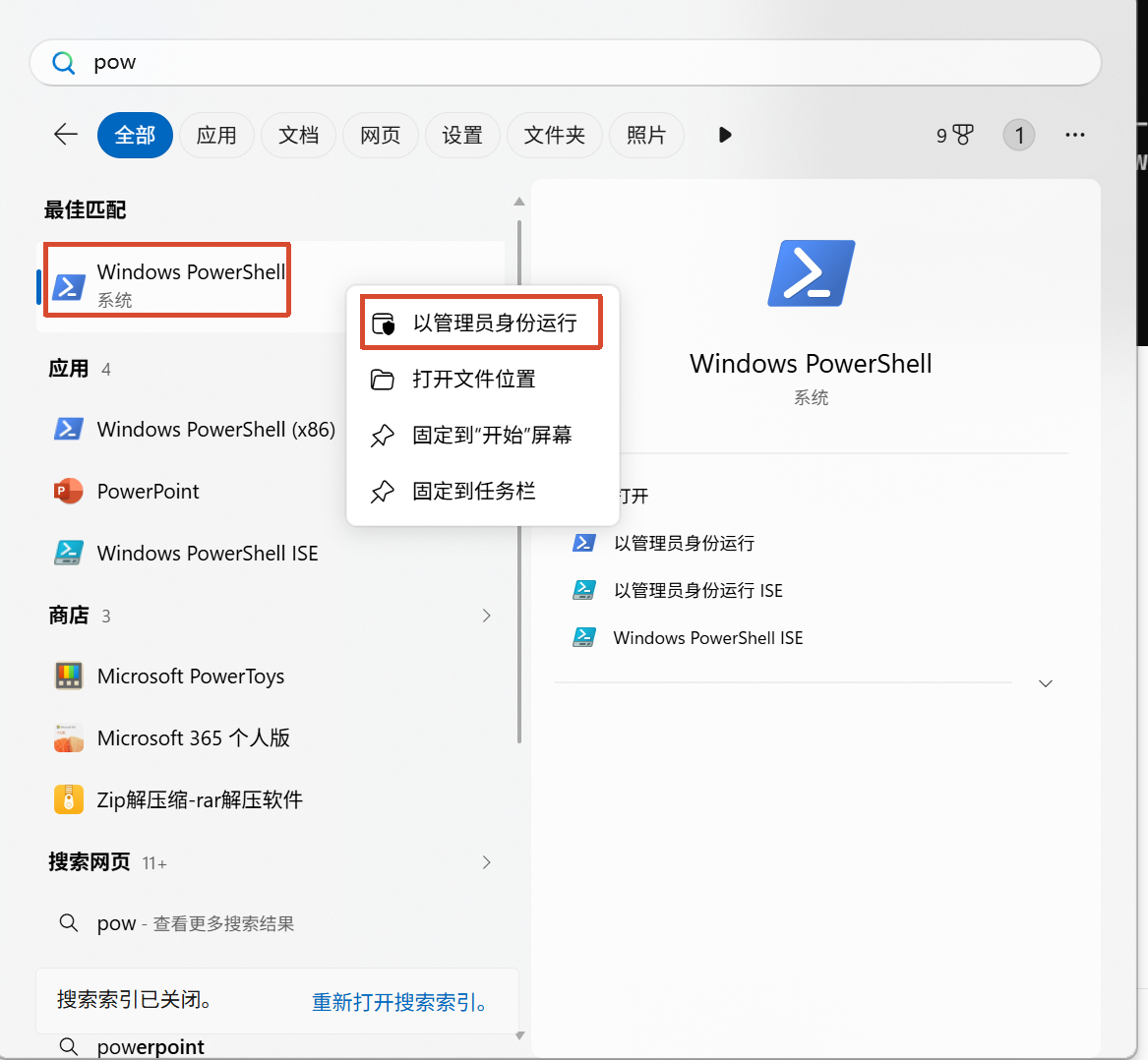Screen dimensions: 1148x1060
Task: Choose 打开文件位置 in the context menu
Action: pyautogui.click(x=482, y=380)
